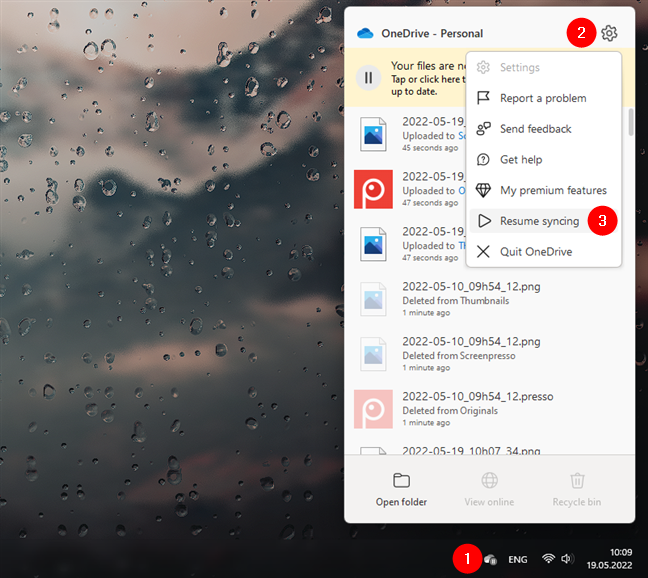
Task: Open the Wi-Fi network tray icon
Action: coord(548,559)
